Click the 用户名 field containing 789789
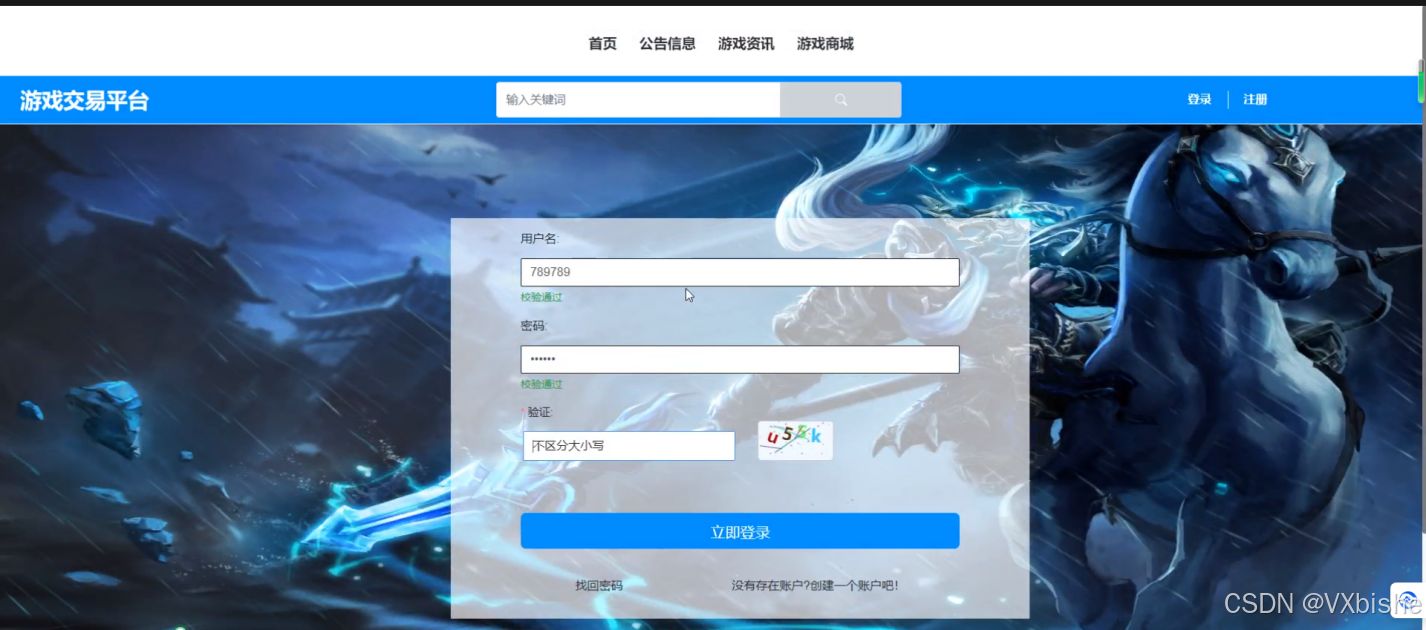This screenshot has width=1426, height=630. pyautogui.click(x=740, y=272)
